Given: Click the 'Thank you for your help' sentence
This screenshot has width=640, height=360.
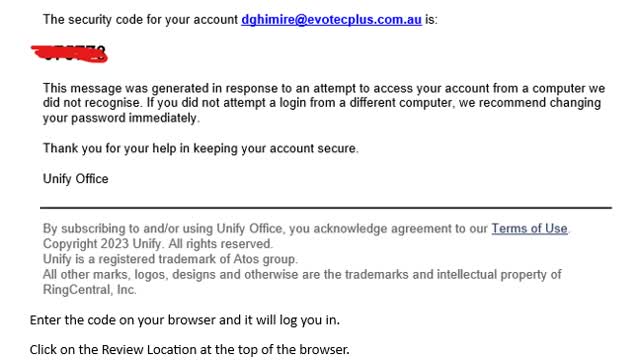Looking at the screenshot, I should [x=200, y=148].
